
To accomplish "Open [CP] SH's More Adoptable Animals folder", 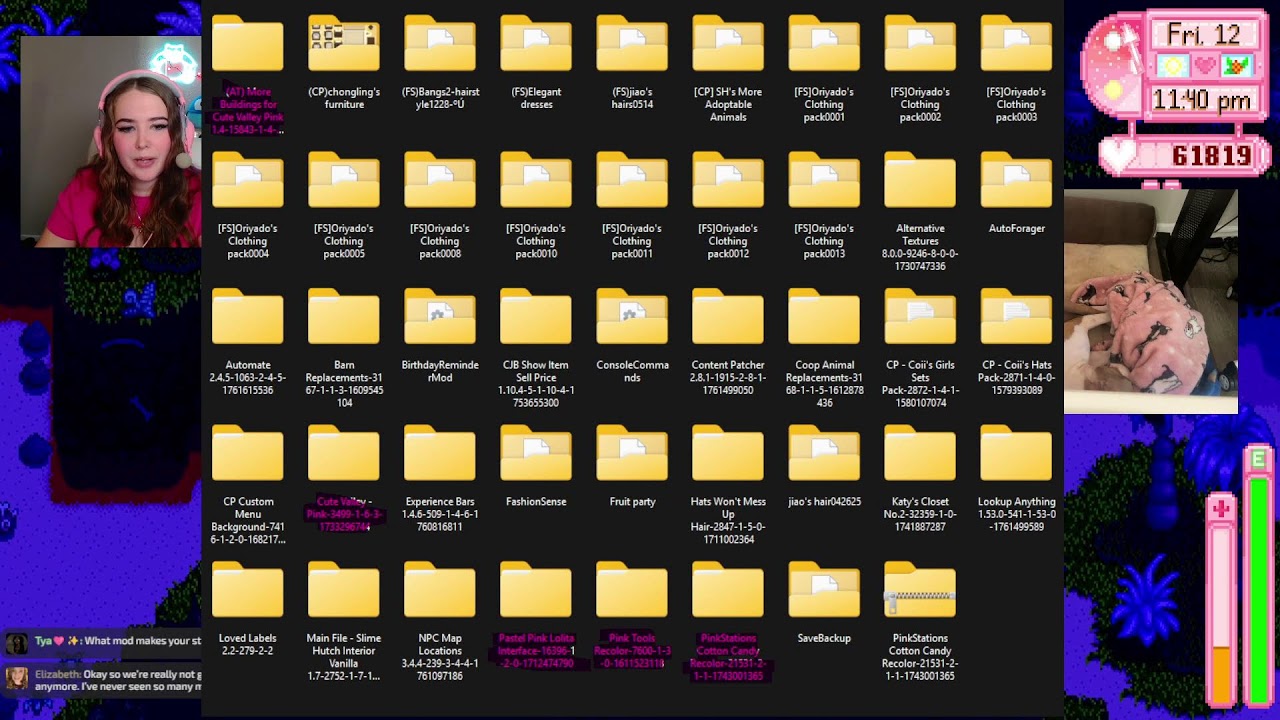I will [728, 44].
